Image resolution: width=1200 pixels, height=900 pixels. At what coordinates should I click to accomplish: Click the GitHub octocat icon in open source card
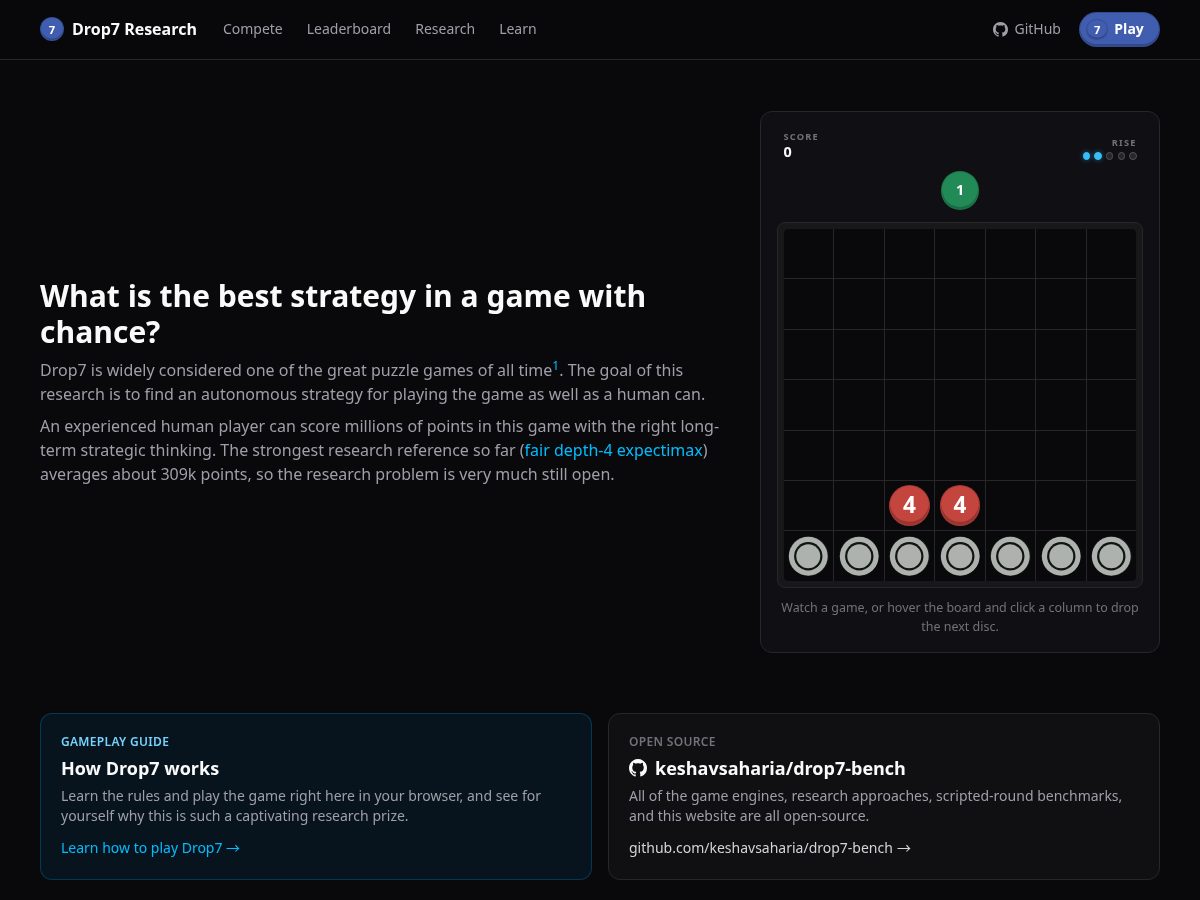[x=638, y=768]
